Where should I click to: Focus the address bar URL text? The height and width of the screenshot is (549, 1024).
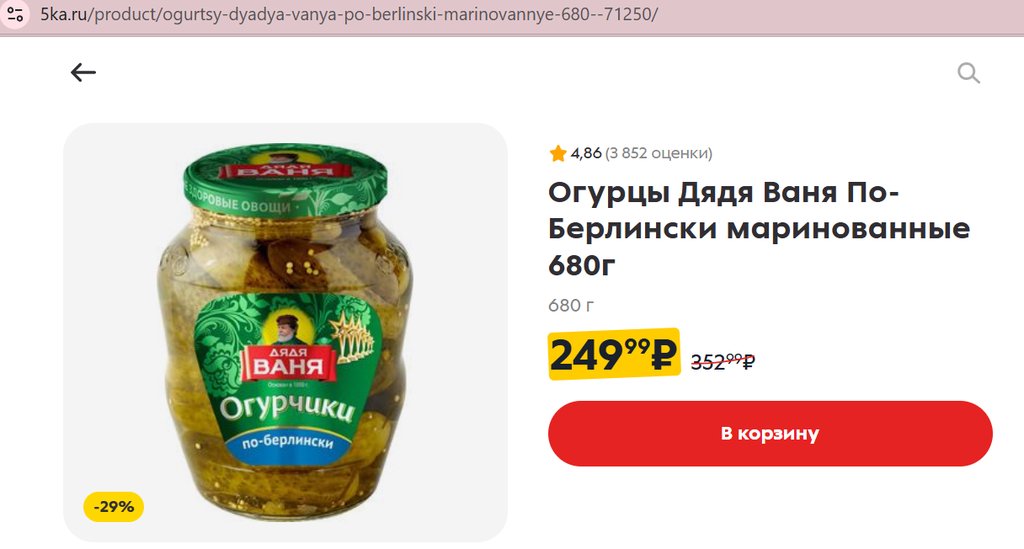349,14
